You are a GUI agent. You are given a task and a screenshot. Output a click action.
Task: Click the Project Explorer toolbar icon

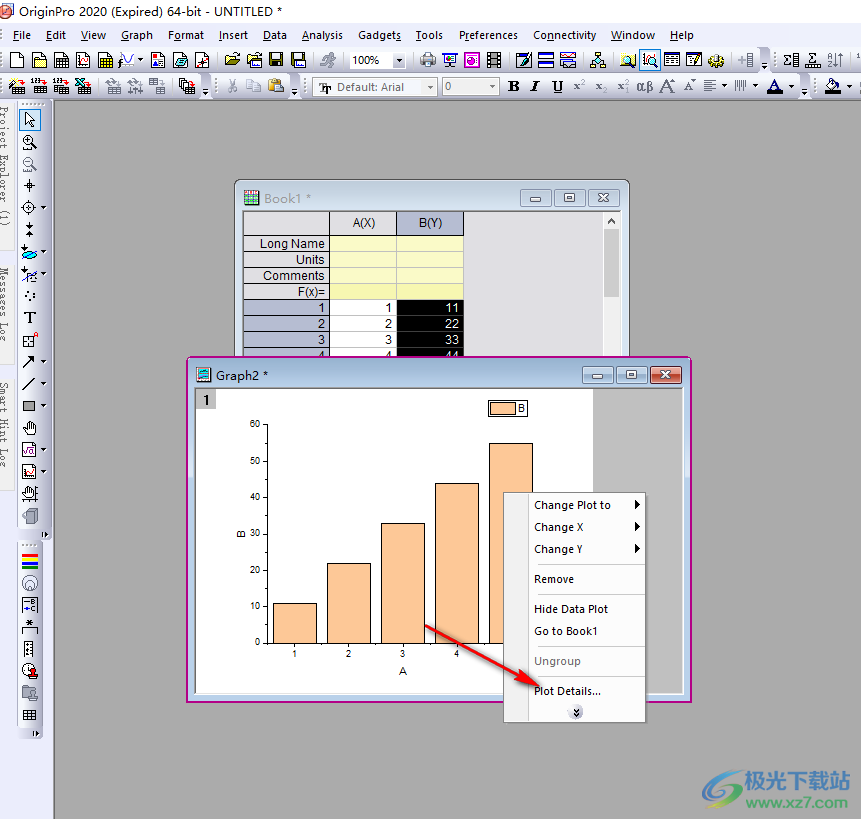pyautogui.click(x=628, y=60)
